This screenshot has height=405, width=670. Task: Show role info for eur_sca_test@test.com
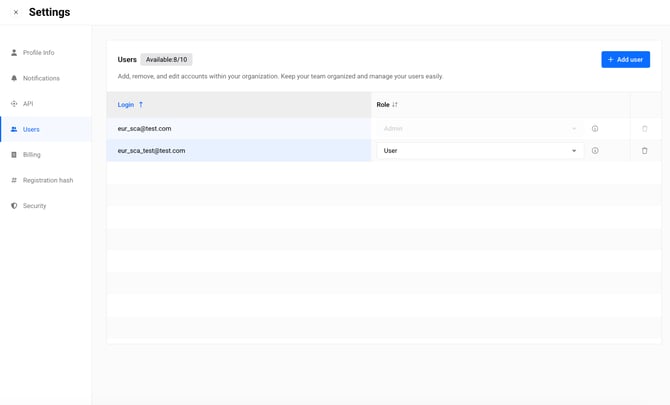click(595, 151)
